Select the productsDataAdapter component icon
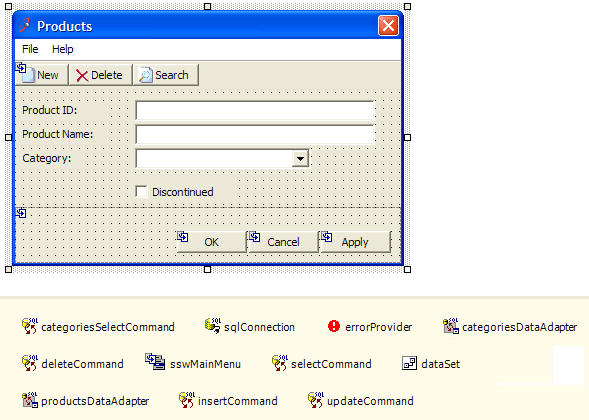Image resolution: width=589 pixels, height=420 pixels. point(30,400)
